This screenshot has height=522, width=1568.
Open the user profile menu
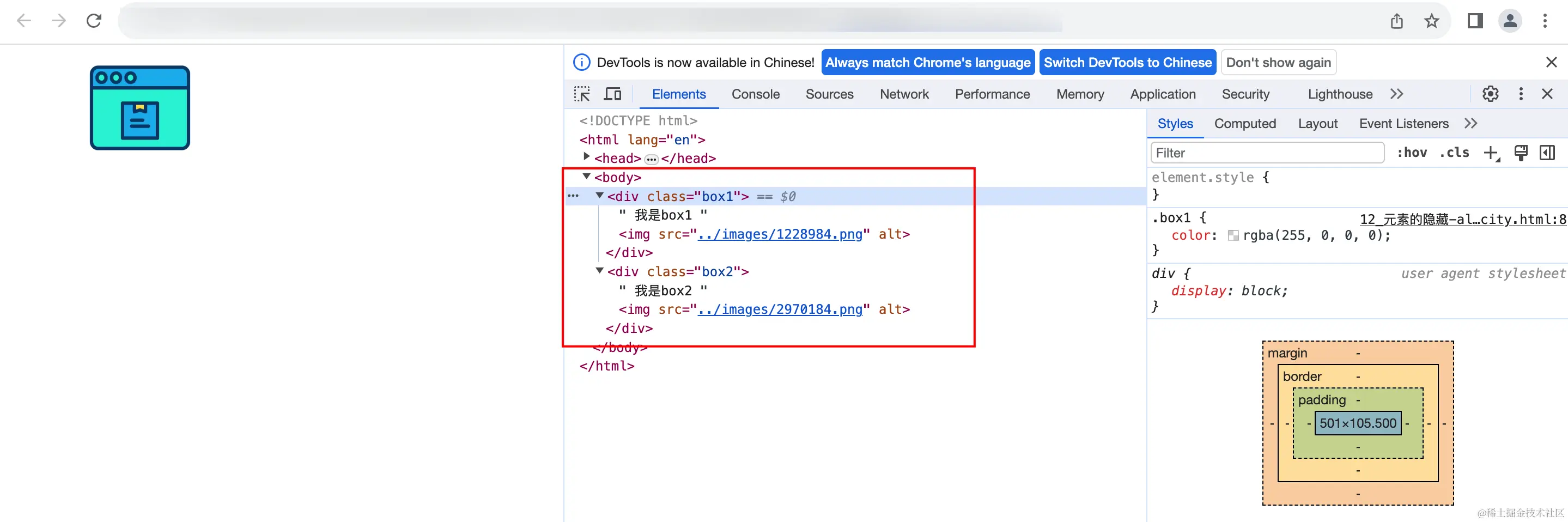click(x=1510, y=21)
